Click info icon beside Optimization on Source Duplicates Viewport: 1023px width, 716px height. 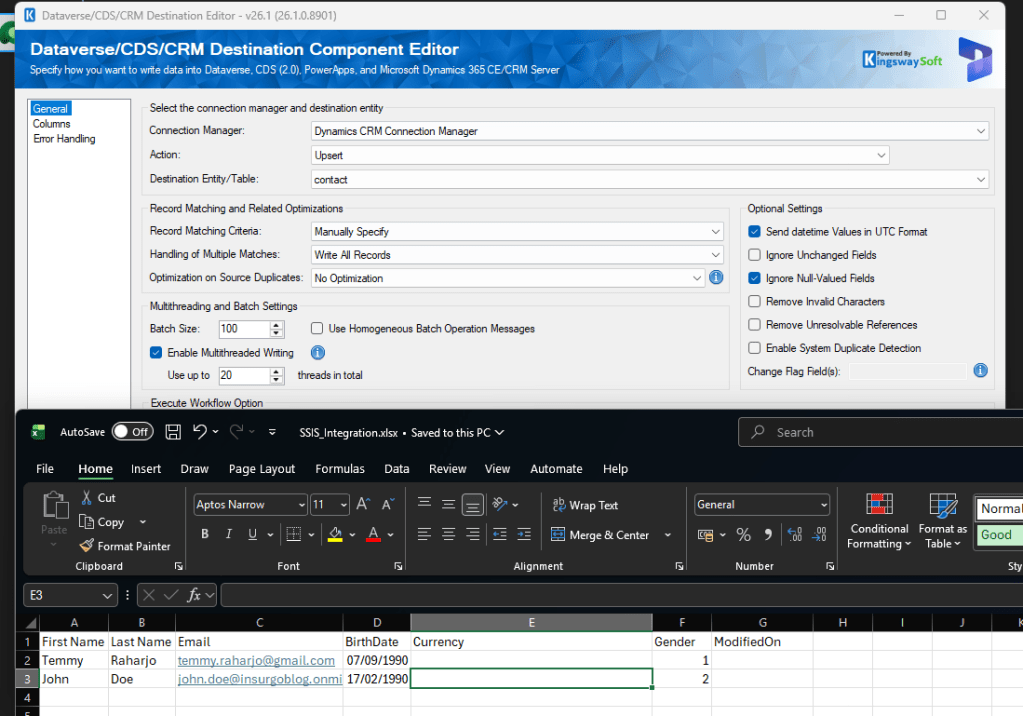pyautogui.click(x=716, y=277)
